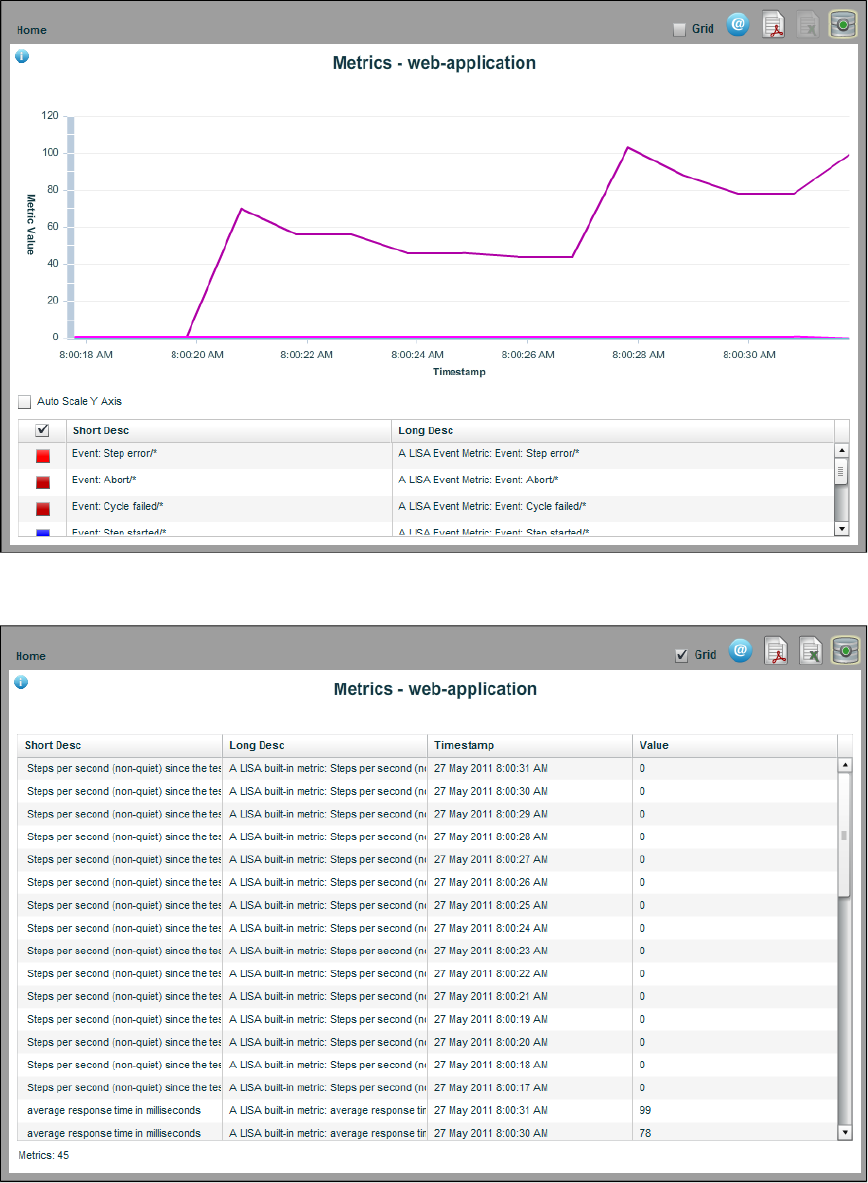Enable the Grid checkbox in upper panel
Viewport: 868px width, 1183px height.
click(x=679, y=29)
